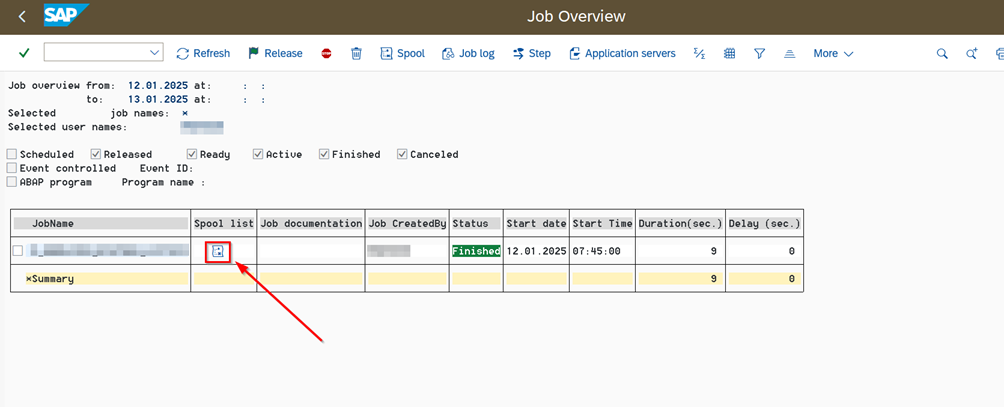Screen dimensions: 1004x407
Task: Click the Job log toolbar button
Action: [x=468, y=53]
